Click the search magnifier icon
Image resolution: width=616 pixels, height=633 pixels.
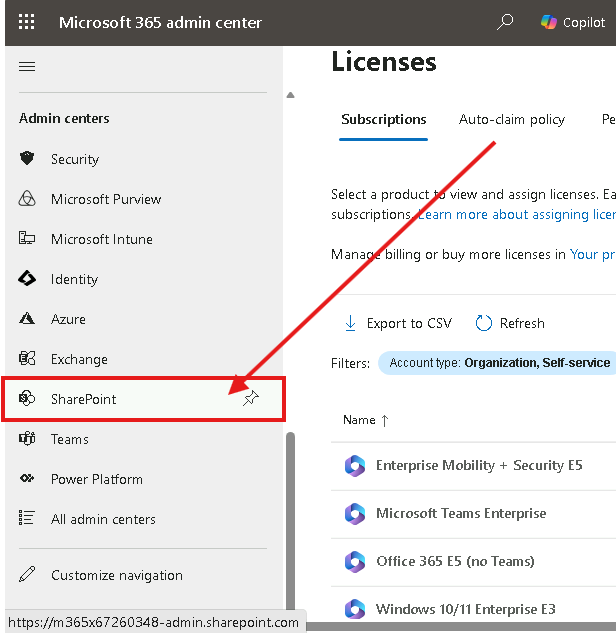pos(505,22)
